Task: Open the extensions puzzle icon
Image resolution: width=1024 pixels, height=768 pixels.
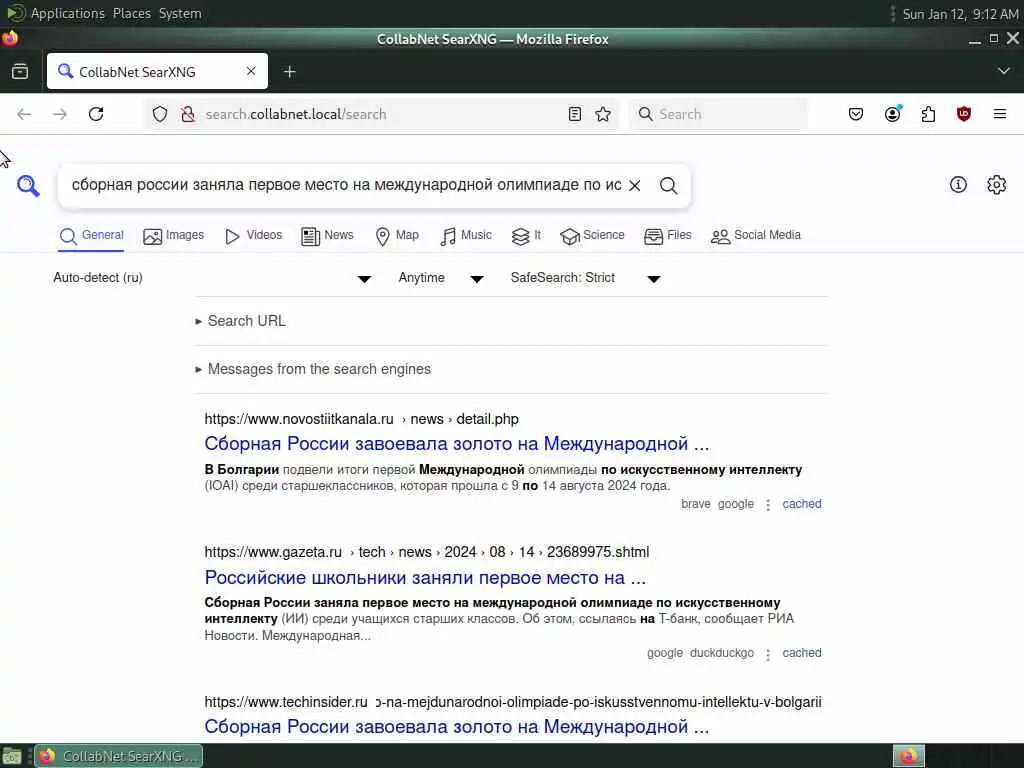Action: [928, 114]
